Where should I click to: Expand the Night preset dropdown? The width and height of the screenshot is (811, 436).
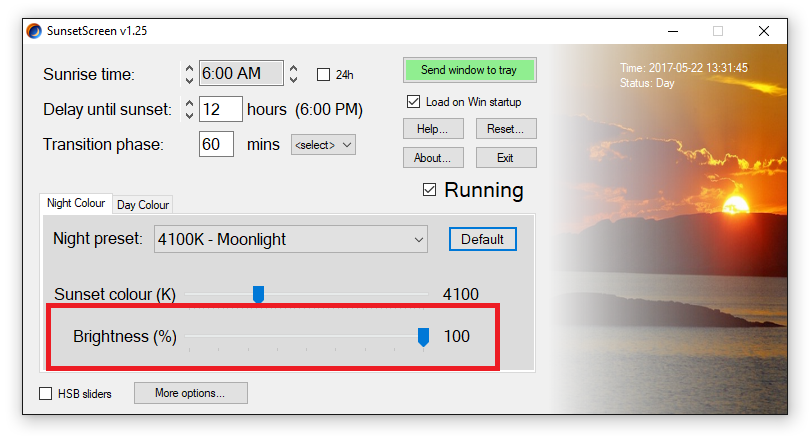(x=291, y=239)
